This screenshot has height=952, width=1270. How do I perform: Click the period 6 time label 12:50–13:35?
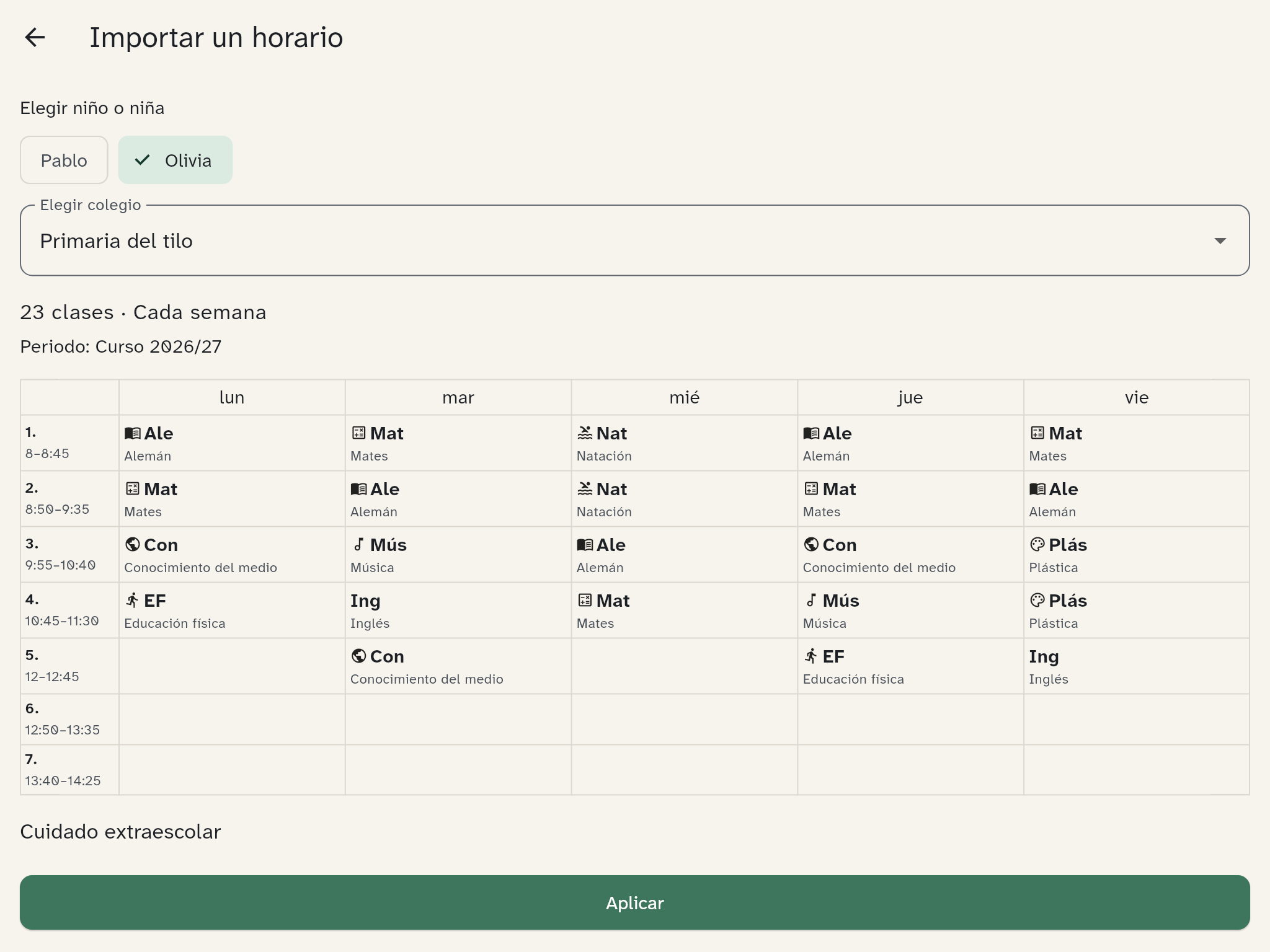tap(62, 730)
